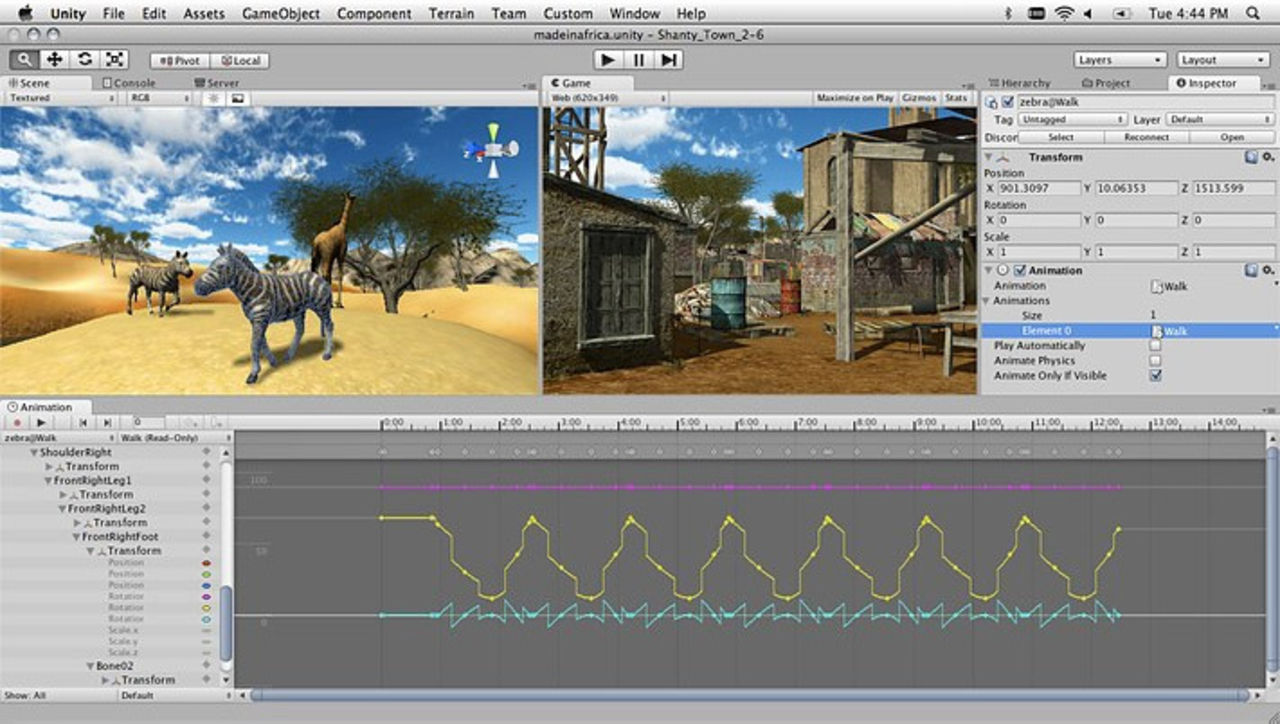The width and height of the screenshot is (1280, 724).
Task: Click the Step forward playback button
Action: [x=669, y=60]
